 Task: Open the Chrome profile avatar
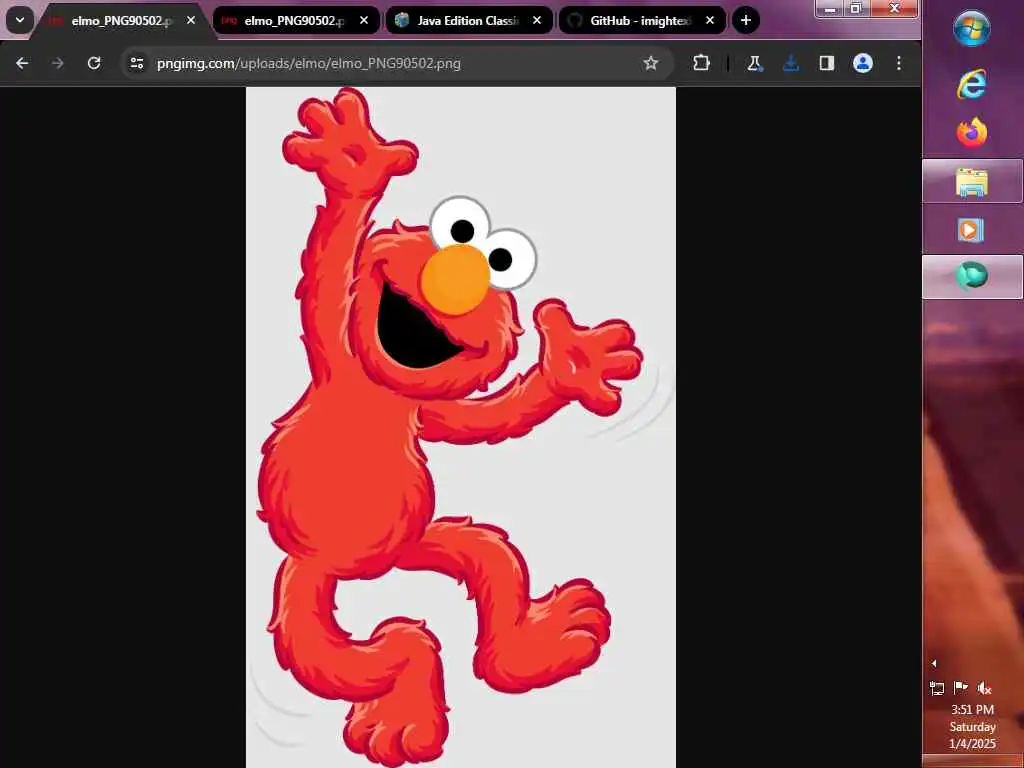tap(863, 63)
